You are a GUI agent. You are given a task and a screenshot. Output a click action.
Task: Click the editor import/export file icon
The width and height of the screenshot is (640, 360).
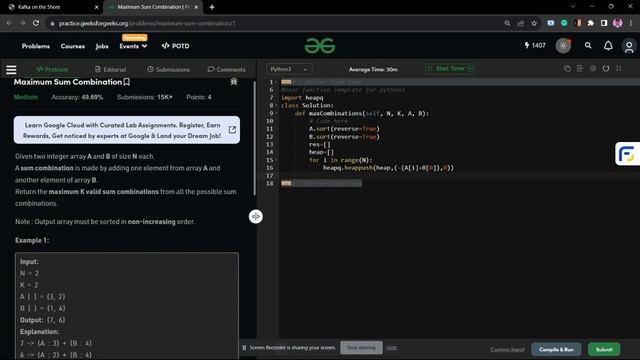(580, 69)
